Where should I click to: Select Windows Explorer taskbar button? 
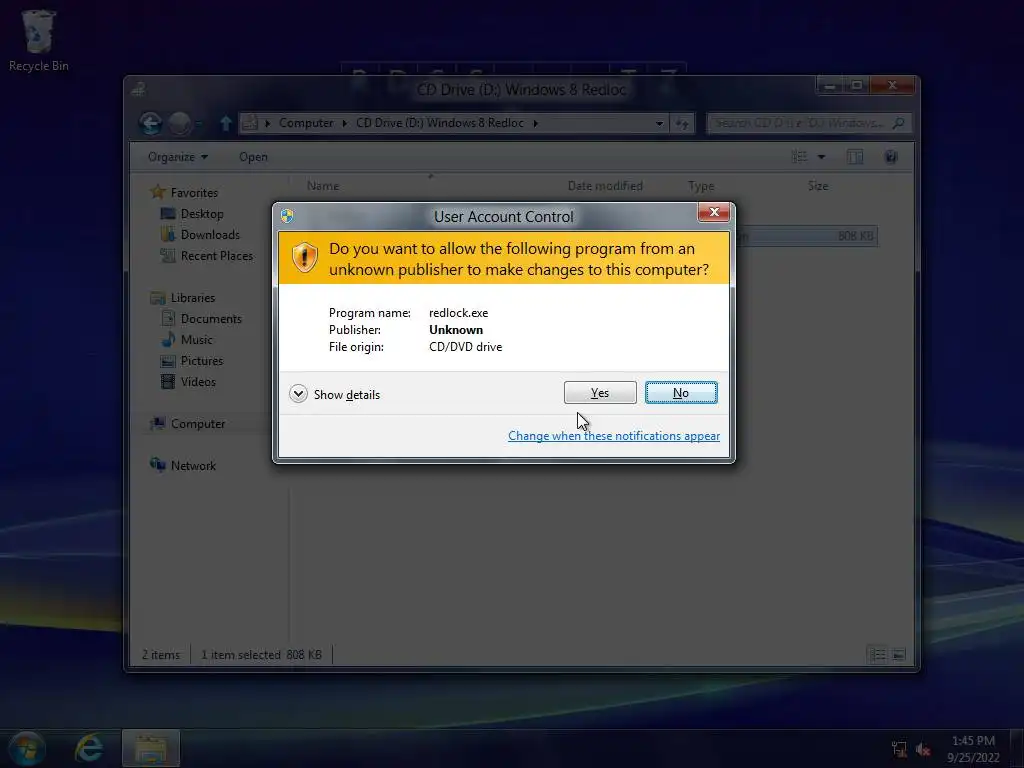tap(151, 748)
